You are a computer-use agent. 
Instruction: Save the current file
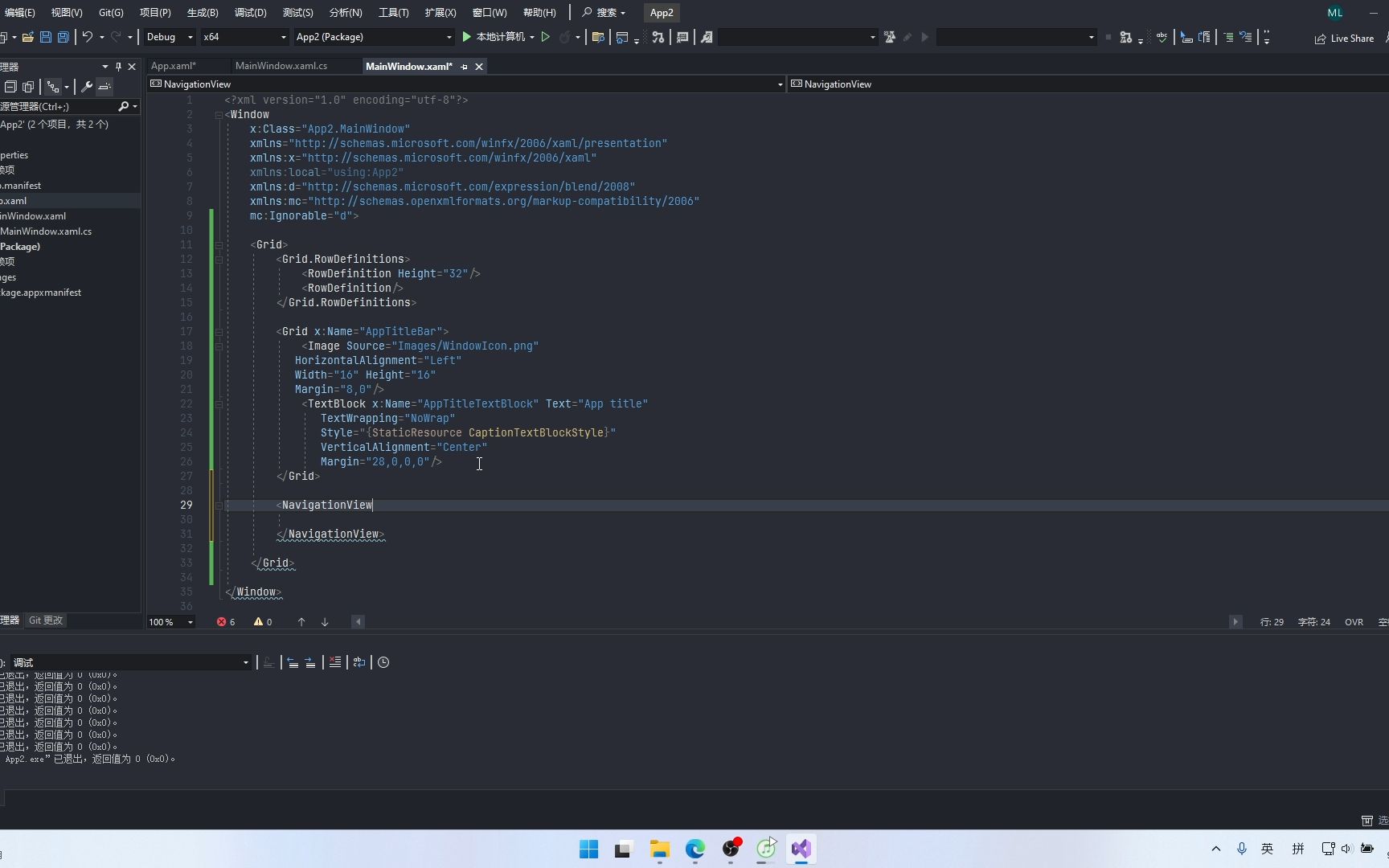click(46, 37)
